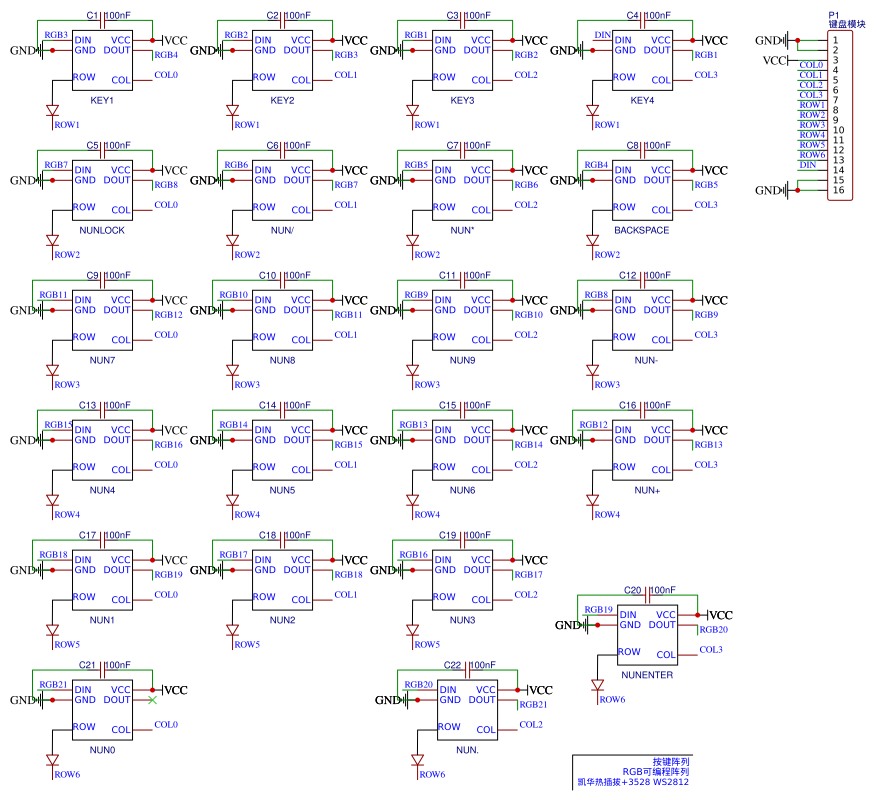Image resolution: width=876 pixels, height=800 pixels.
Task: Select the P1 connector body
Action: (840, 115)
